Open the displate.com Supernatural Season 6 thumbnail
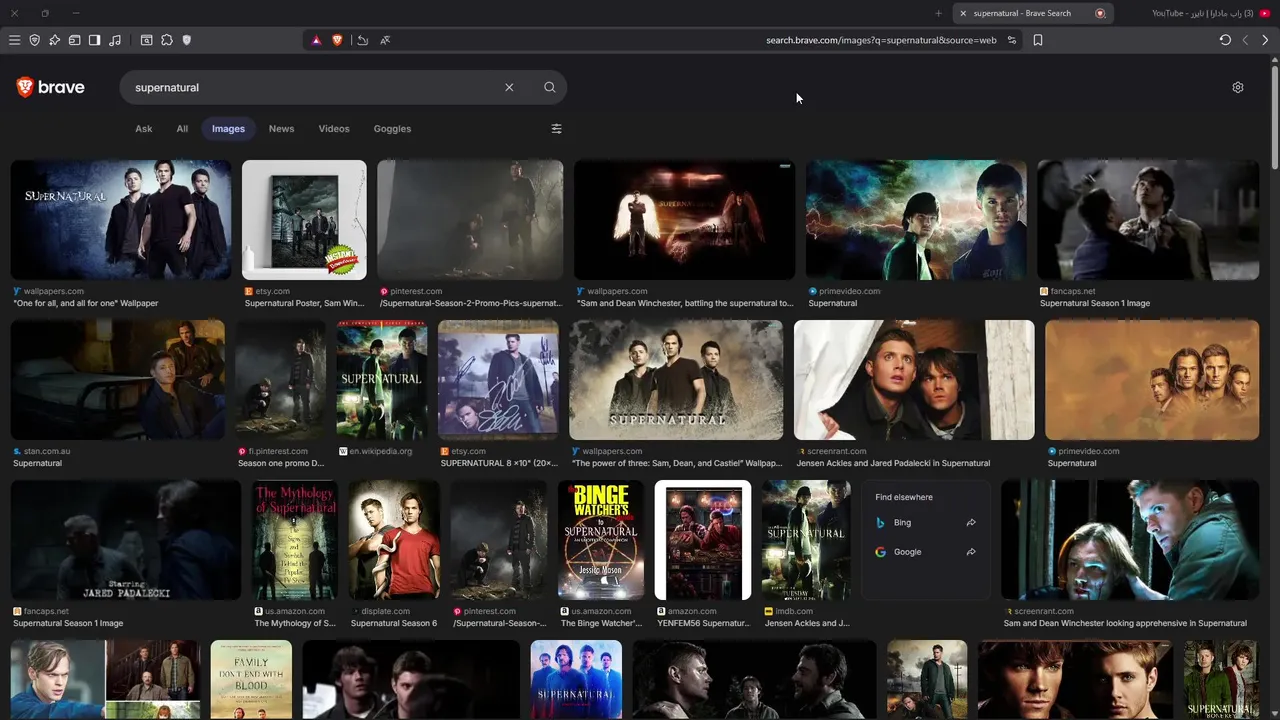Viewport: 1280px width, 720px height. pos(394,540)
